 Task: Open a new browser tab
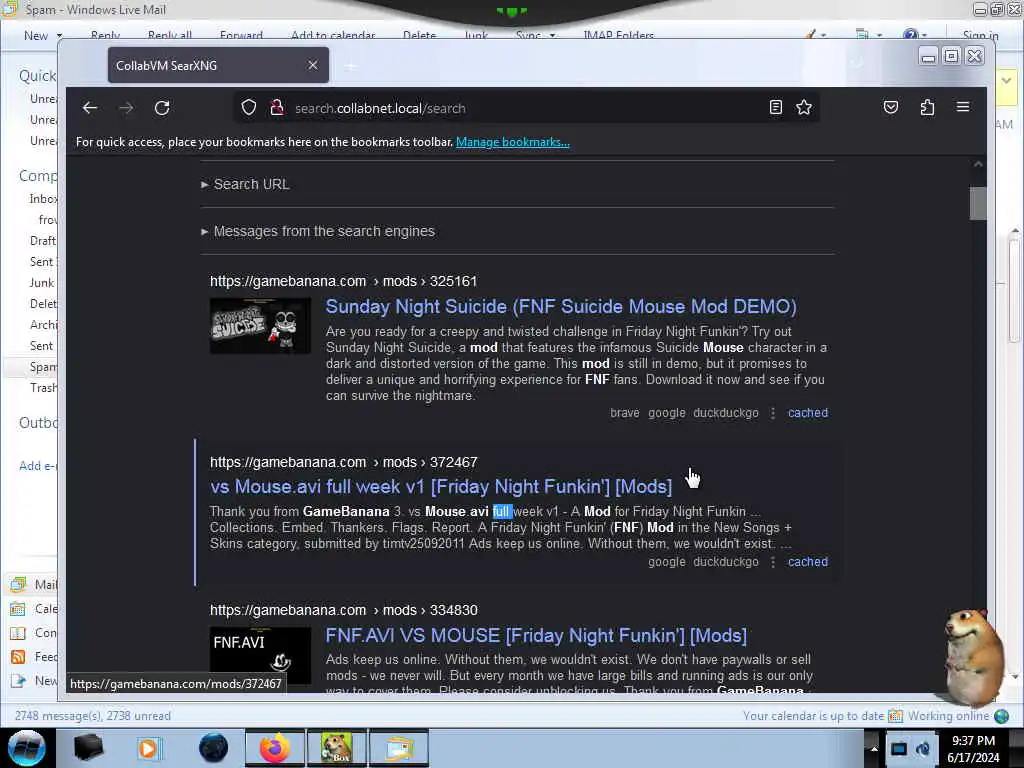pos(351,66)
